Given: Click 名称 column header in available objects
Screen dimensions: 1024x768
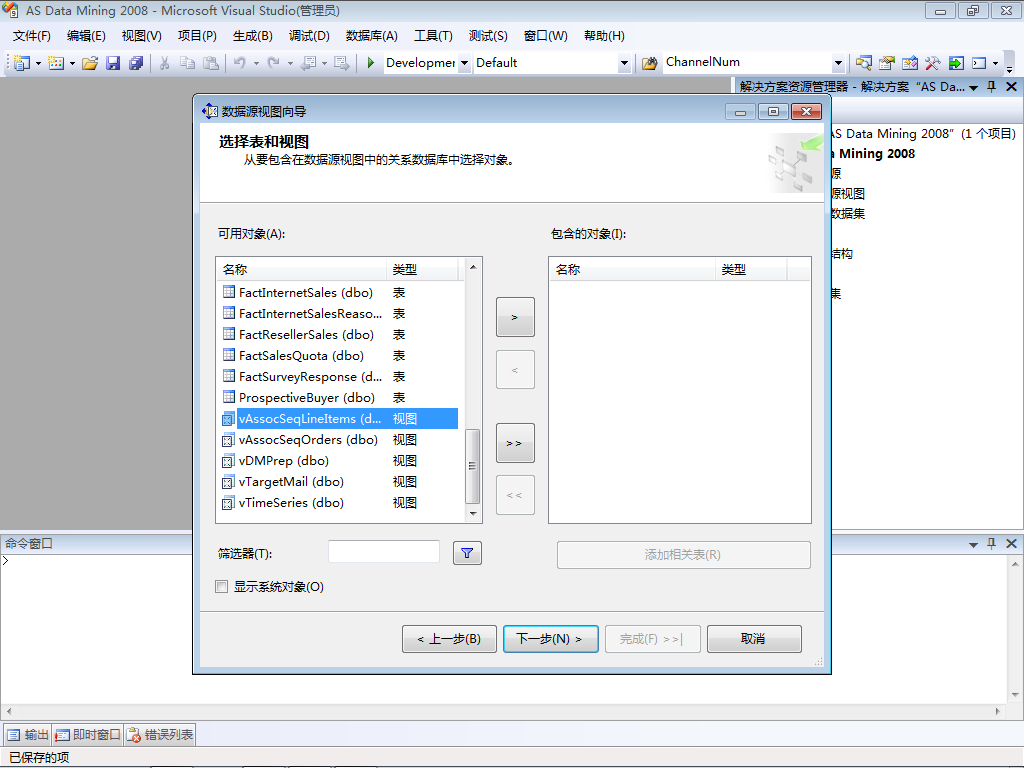Looking at the screenshot, I should [302, 269].
